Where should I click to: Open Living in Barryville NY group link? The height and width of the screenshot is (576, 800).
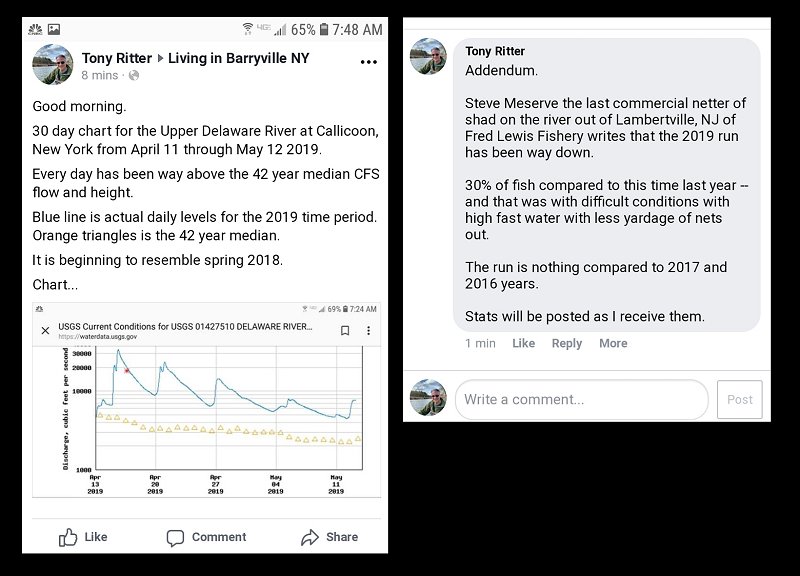click(x=238, y=58)
